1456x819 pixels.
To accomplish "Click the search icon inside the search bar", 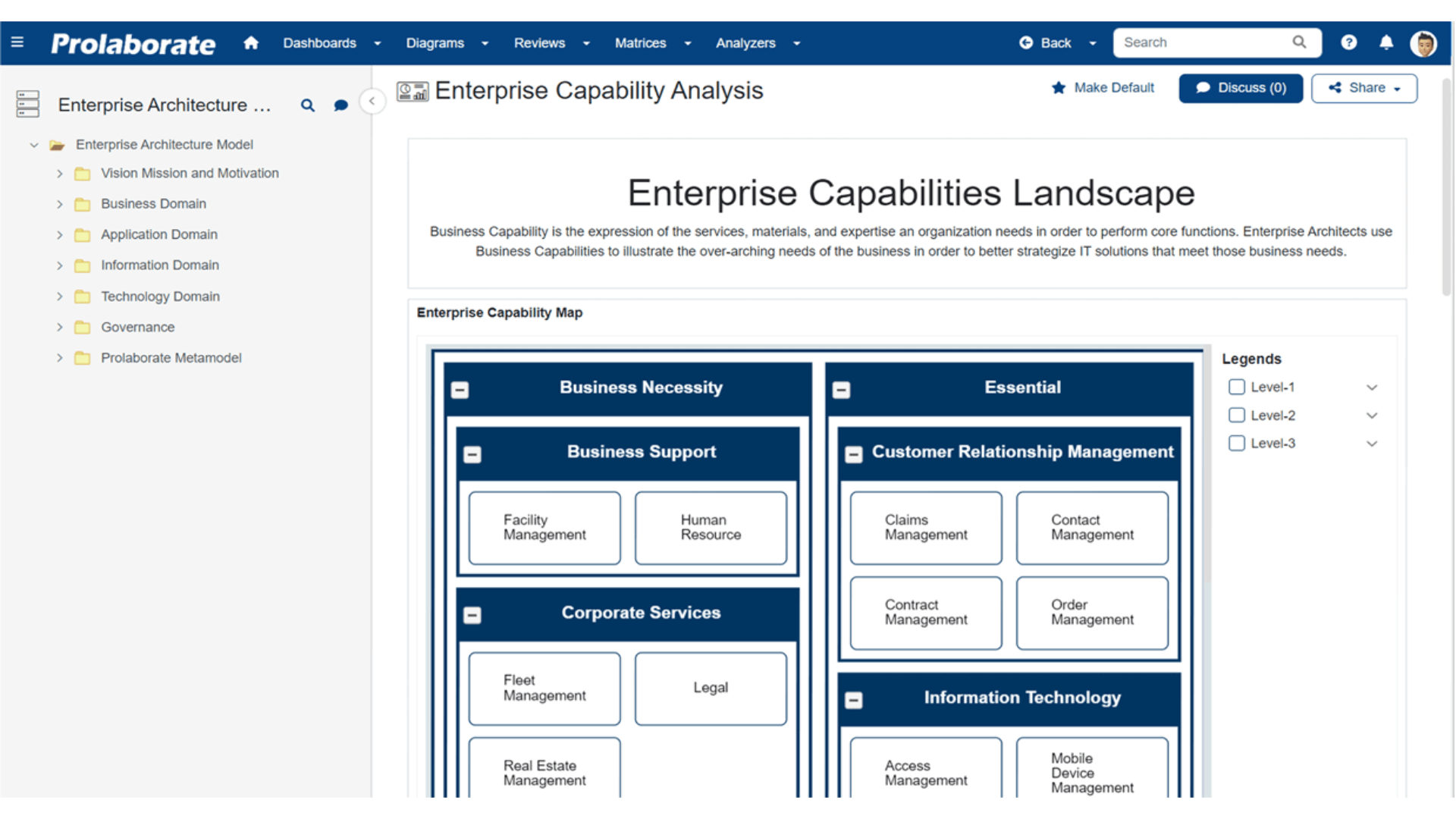I will tap(1299, 42).
